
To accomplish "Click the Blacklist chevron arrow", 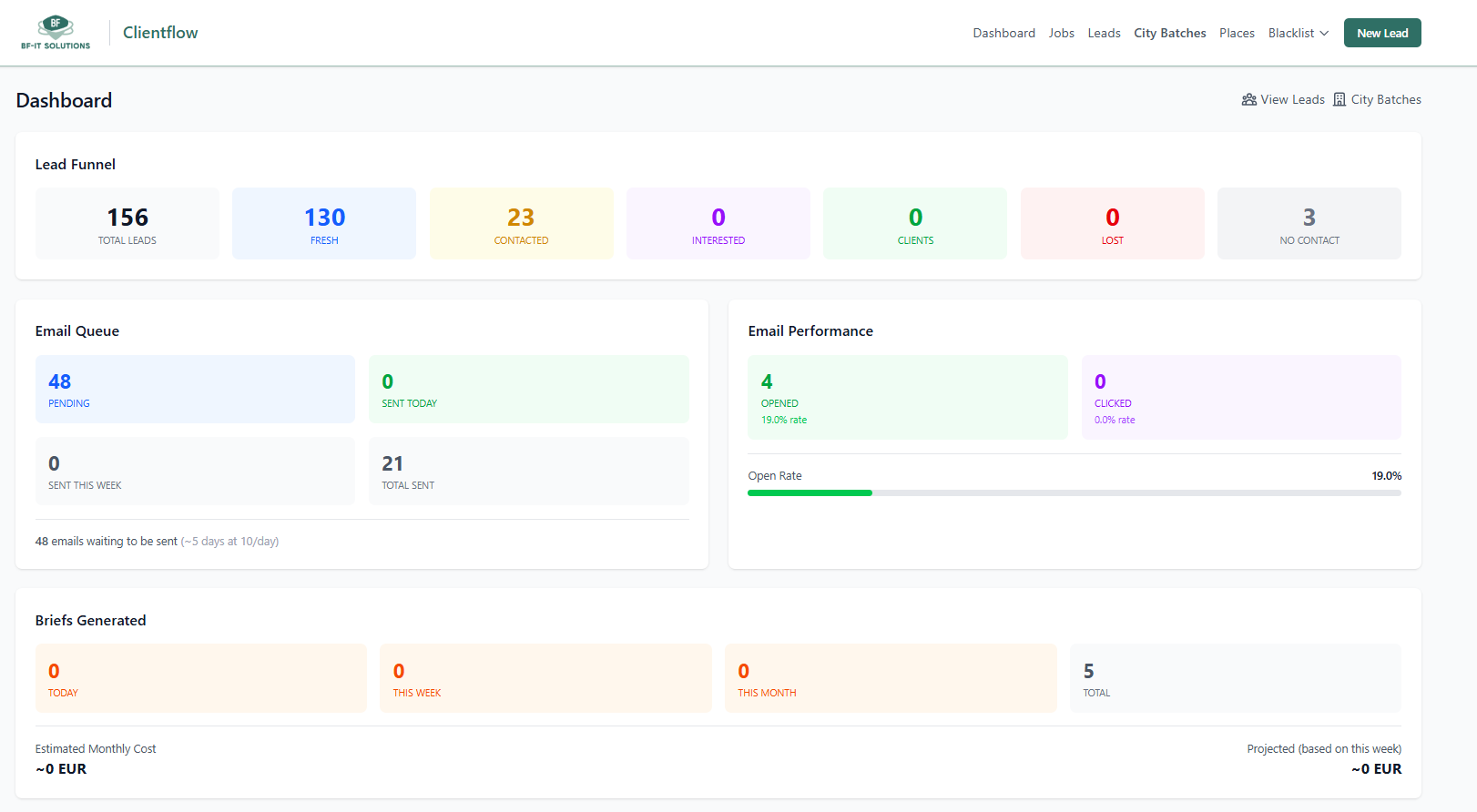I will pyautogui.click(x=1324, y=34).
